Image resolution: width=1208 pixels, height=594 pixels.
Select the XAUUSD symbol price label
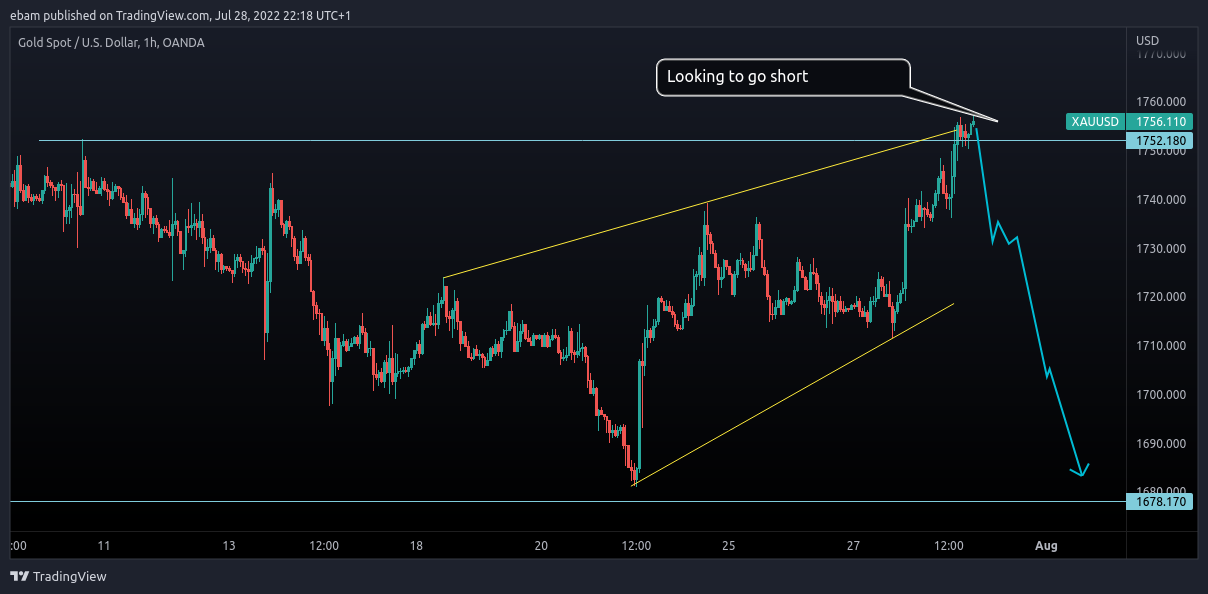pyautogui.click(x=1096, y=122)
